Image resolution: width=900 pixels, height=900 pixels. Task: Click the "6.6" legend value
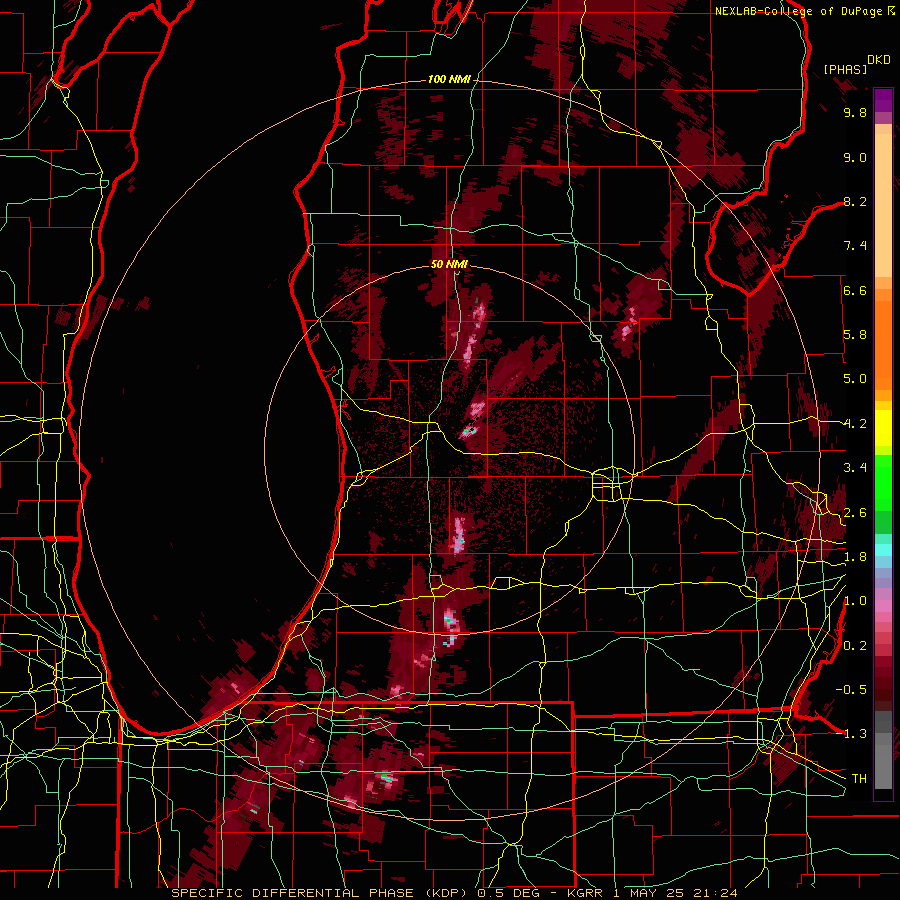[x=855, y=291]
